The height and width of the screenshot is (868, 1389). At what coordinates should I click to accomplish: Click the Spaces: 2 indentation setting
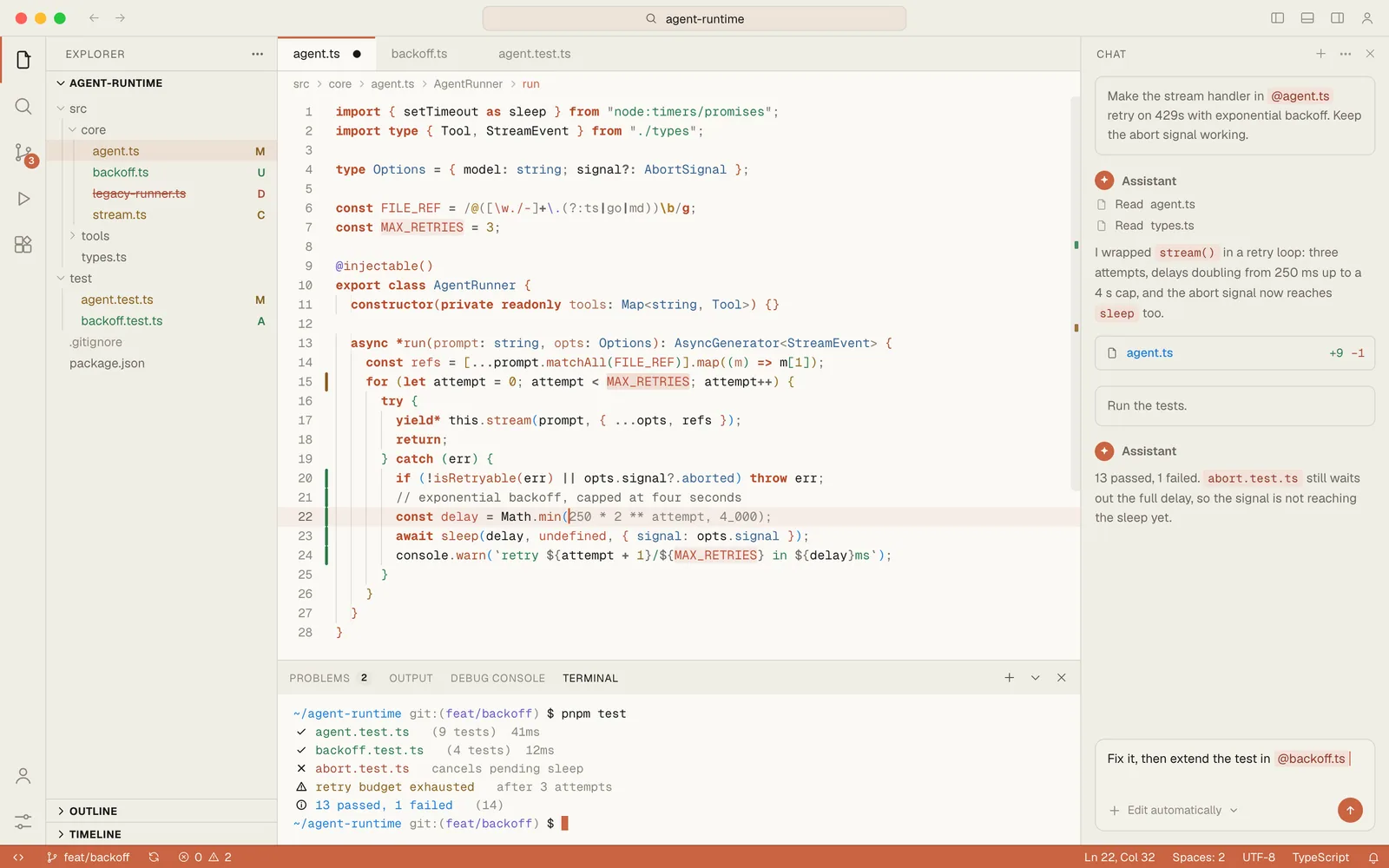pos(1198,858)
